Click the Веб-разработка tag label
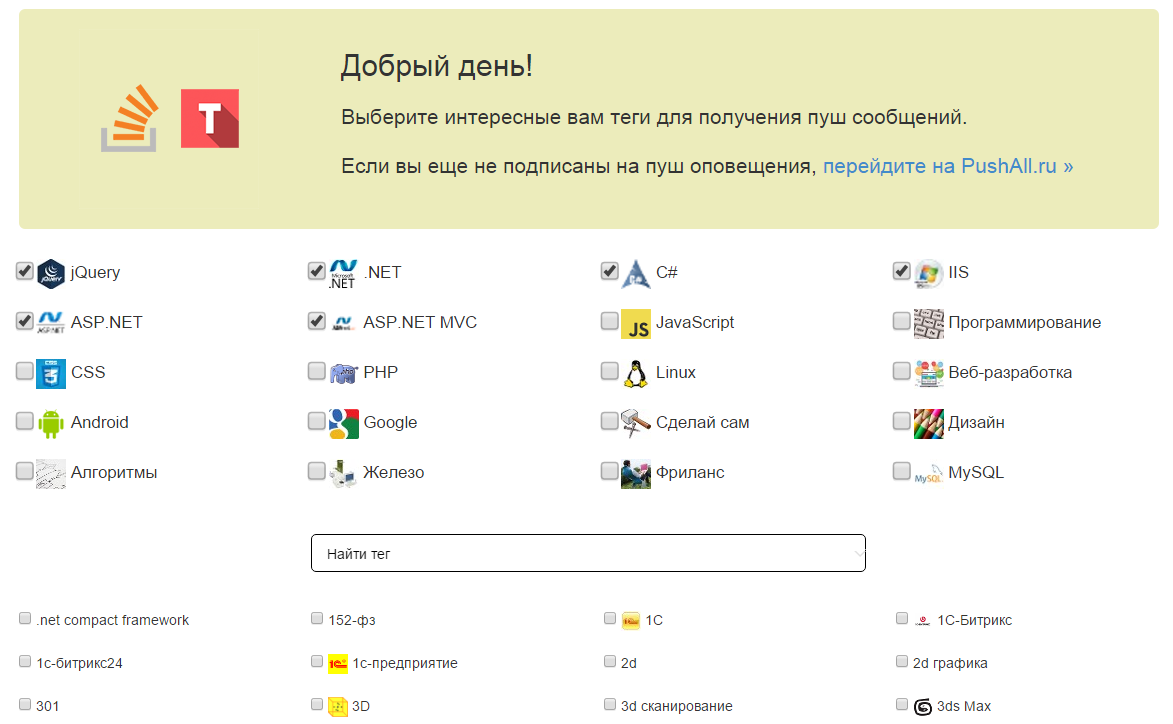1173x724 pixels. 1010,372
